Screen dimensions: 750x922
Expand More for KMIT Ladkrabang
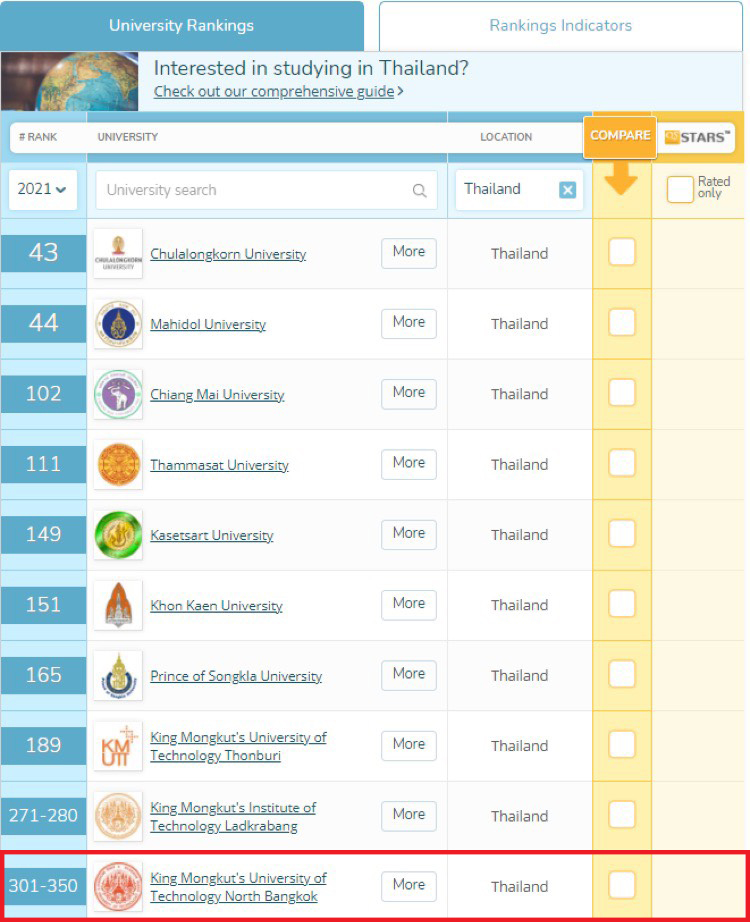click(409, 816)
